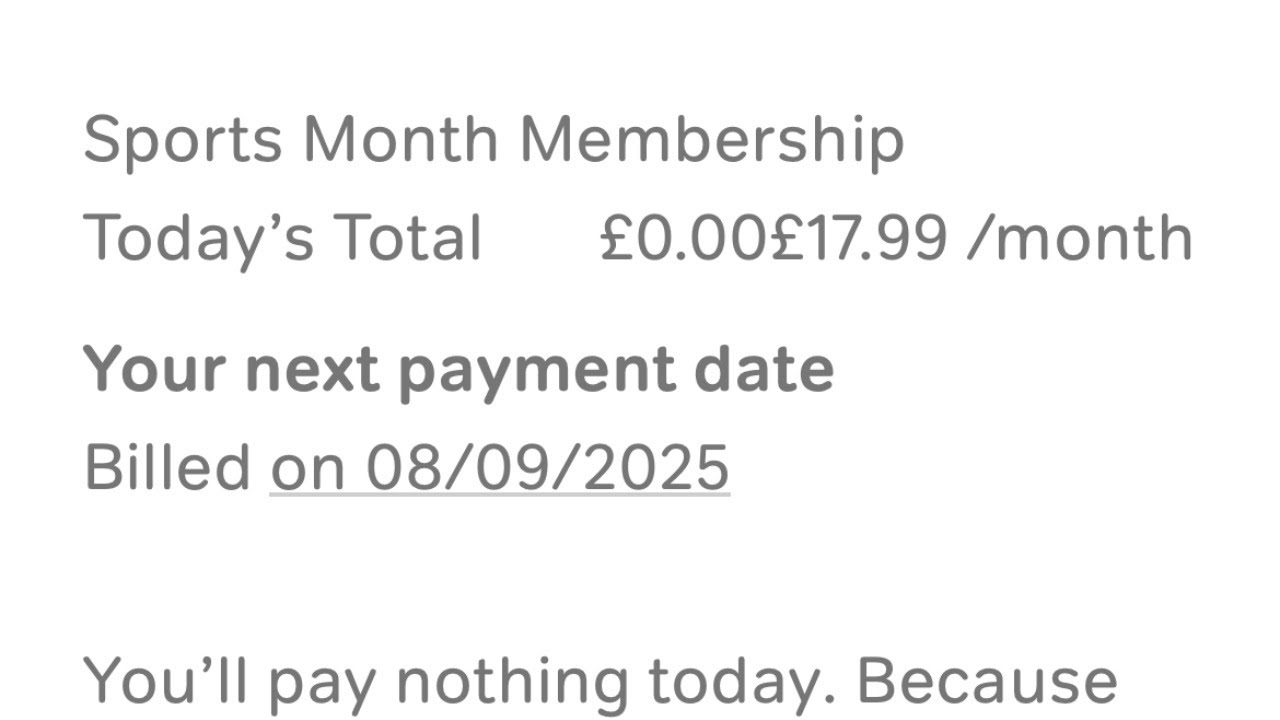Click the word "nothing" in the bottom line

(x=512, y=682)
